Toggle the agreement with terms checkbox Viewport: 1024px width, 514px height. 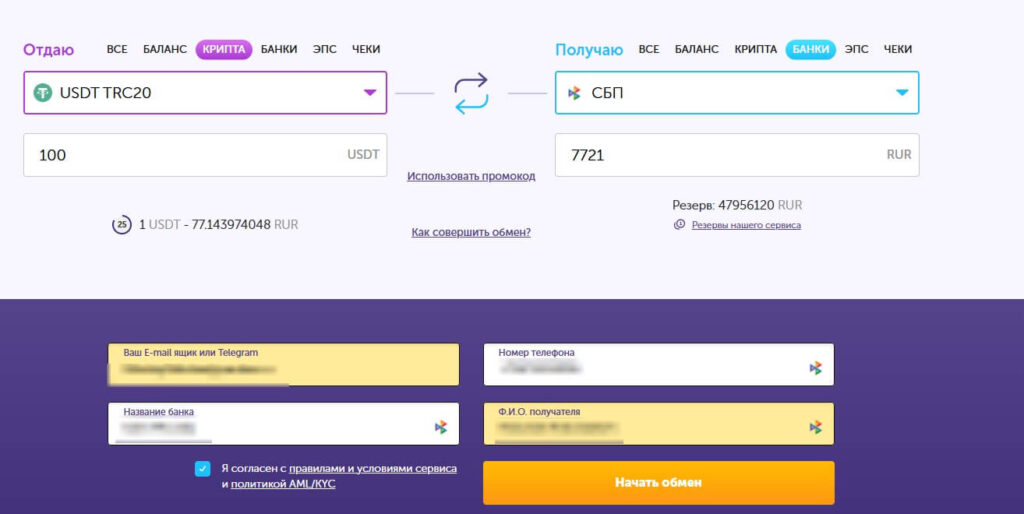203,468
